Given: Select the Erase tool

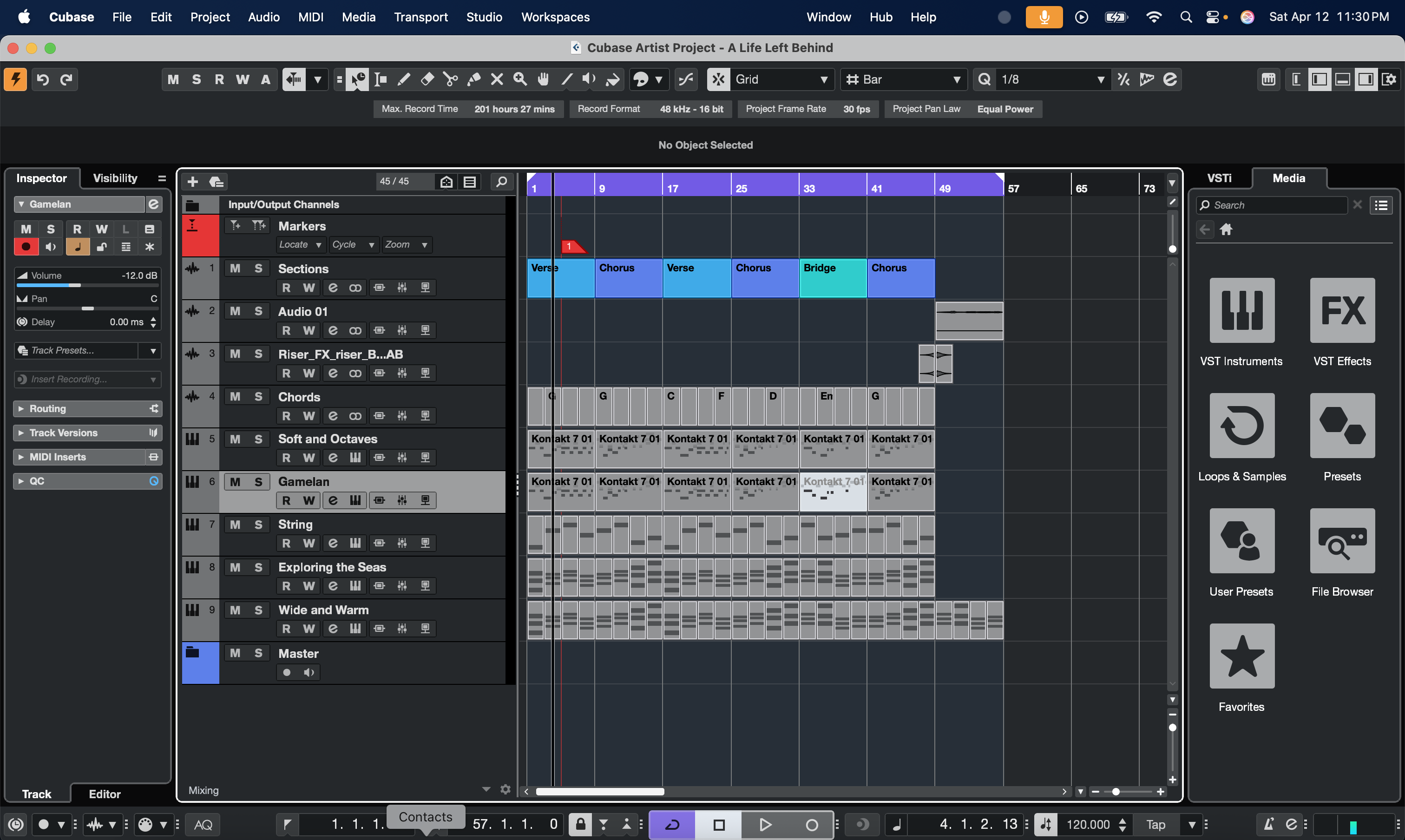Looking at the screenshot, I should point(427,79).
